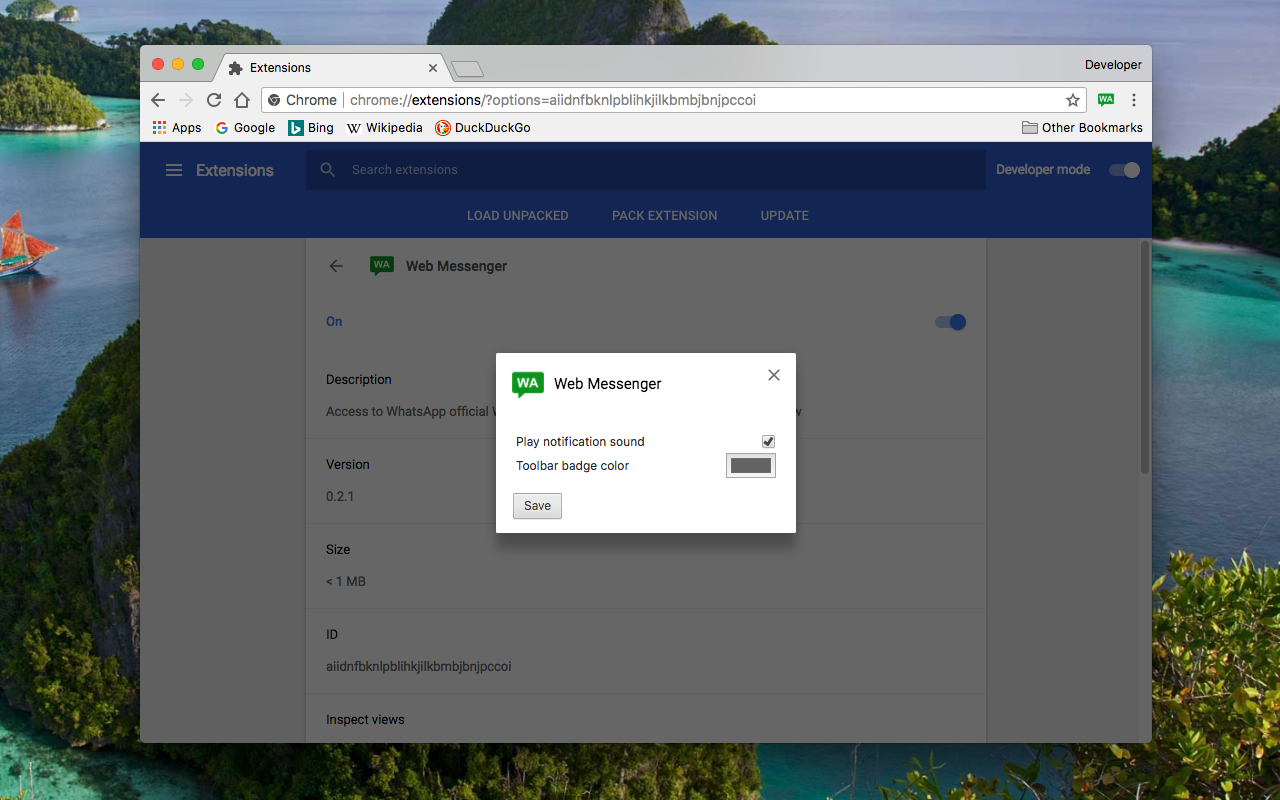Open the Apps shortcut on the bookmarks bar

click(176, 127)
